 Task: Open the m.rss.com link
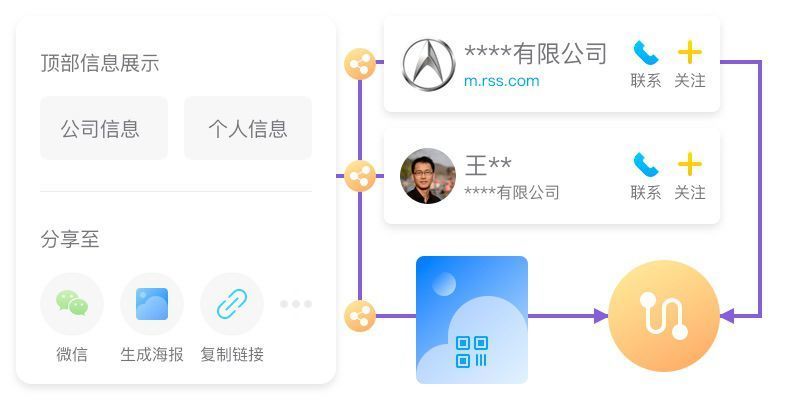click(x=501, y=81)
